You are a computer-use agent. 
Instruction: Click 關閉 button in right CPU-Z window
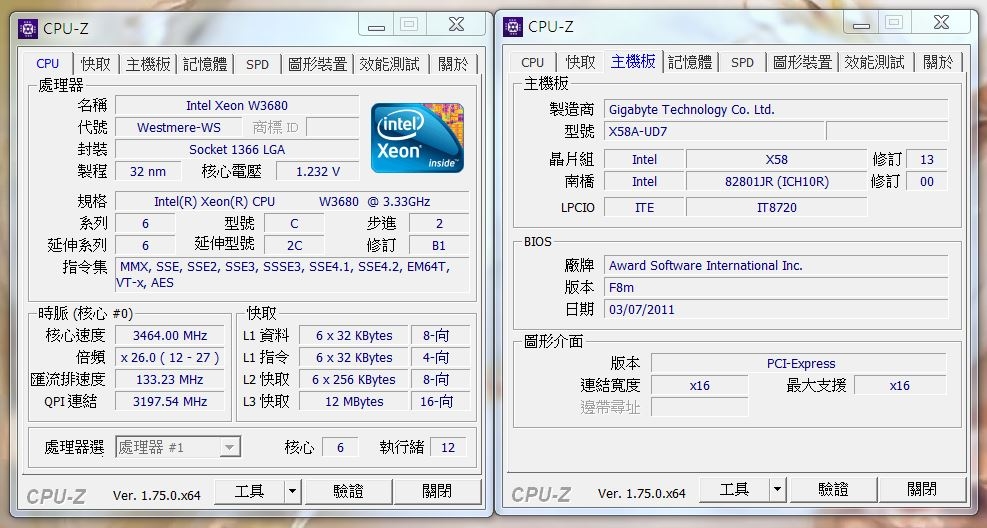(922, 490)
